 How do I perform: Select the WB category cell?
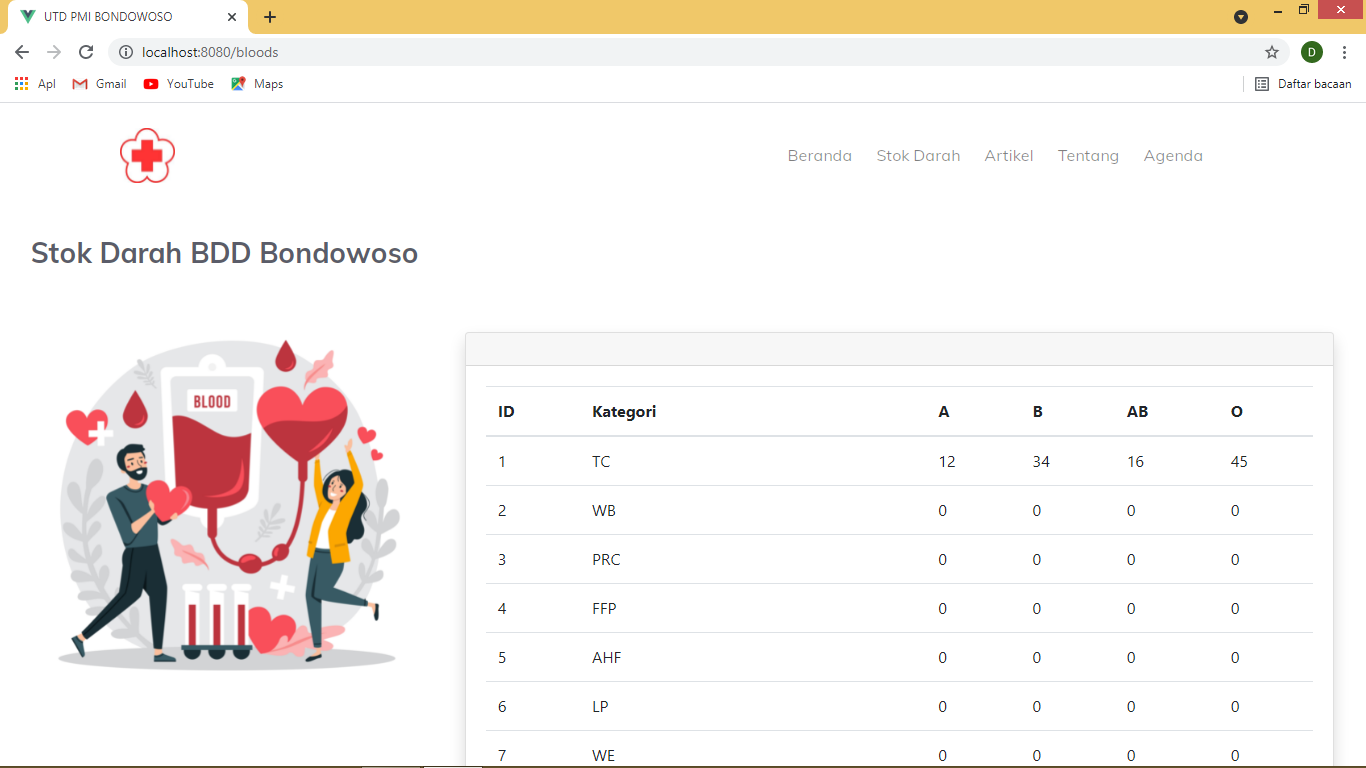click(x=604, y=511)
